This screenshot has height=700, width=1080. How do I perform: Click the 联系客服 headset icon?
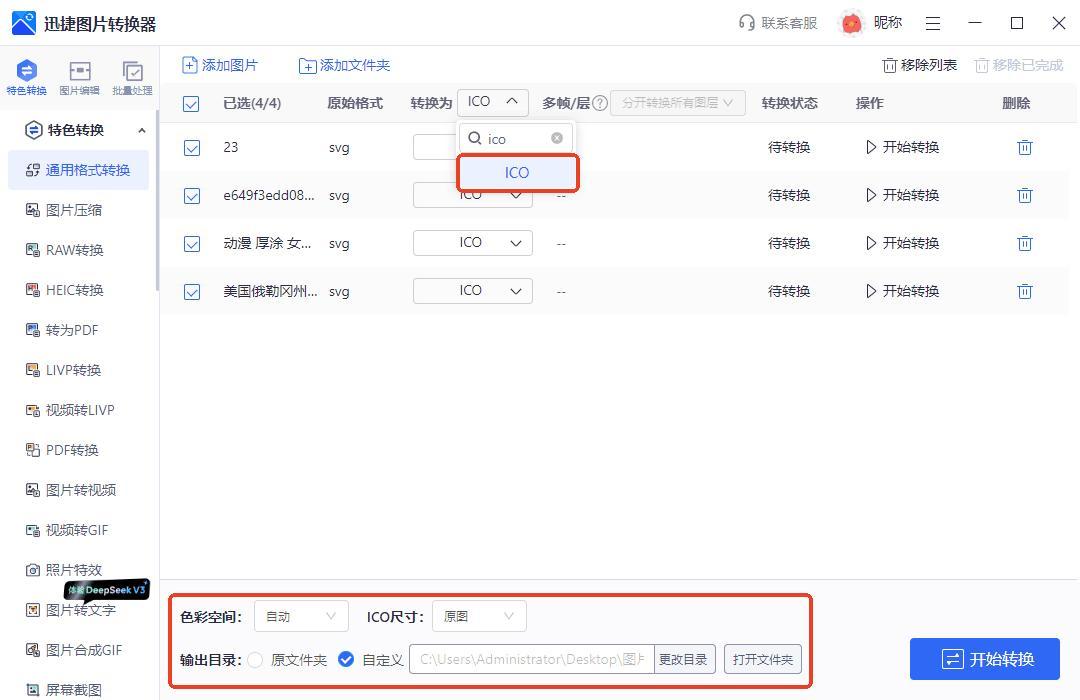pos(746,23)
